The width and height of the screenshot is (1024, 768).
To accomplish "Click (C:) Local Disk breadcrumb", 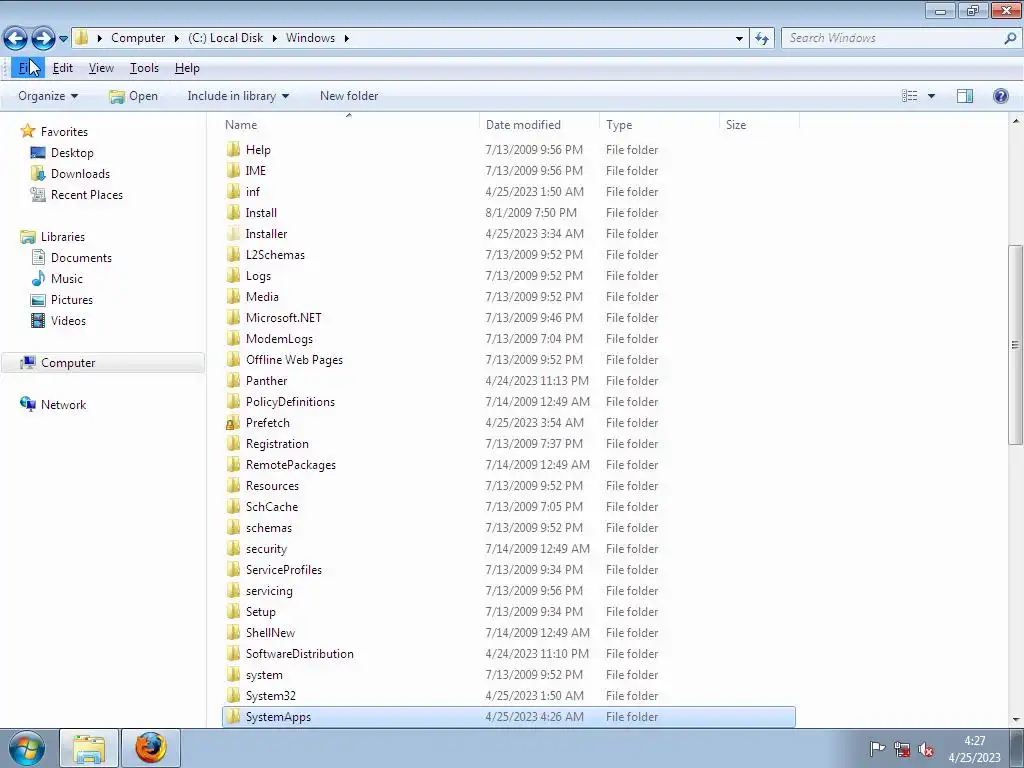I will 225,38.
